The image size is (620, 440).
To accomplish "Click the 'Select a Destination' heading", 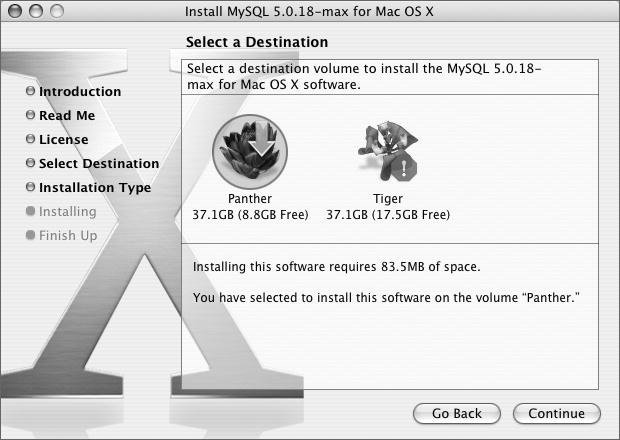I will point(257,42).
